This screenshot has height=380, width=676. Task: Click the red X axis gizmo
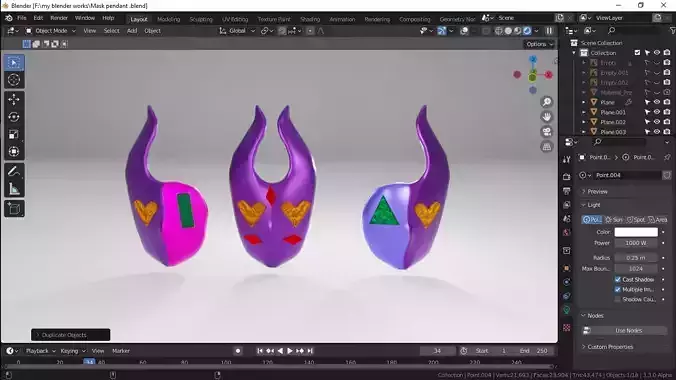548,75
